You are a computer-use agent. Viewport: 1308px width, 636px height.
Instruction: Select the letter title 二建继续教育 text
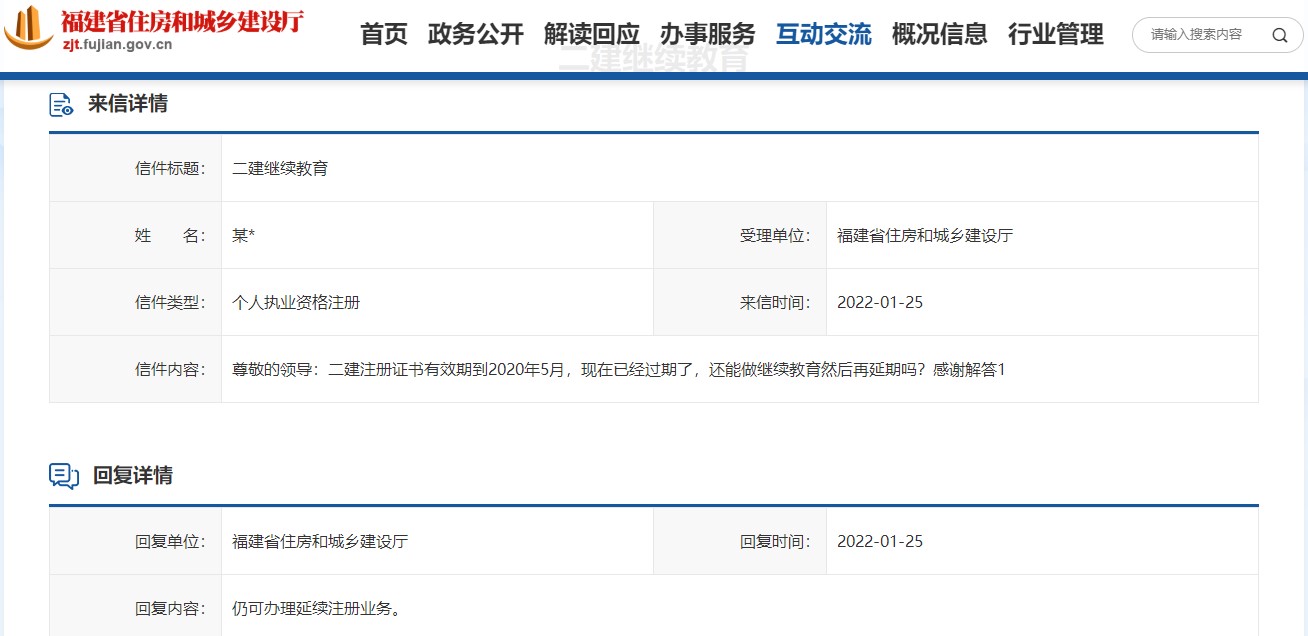tap(280, 168)
